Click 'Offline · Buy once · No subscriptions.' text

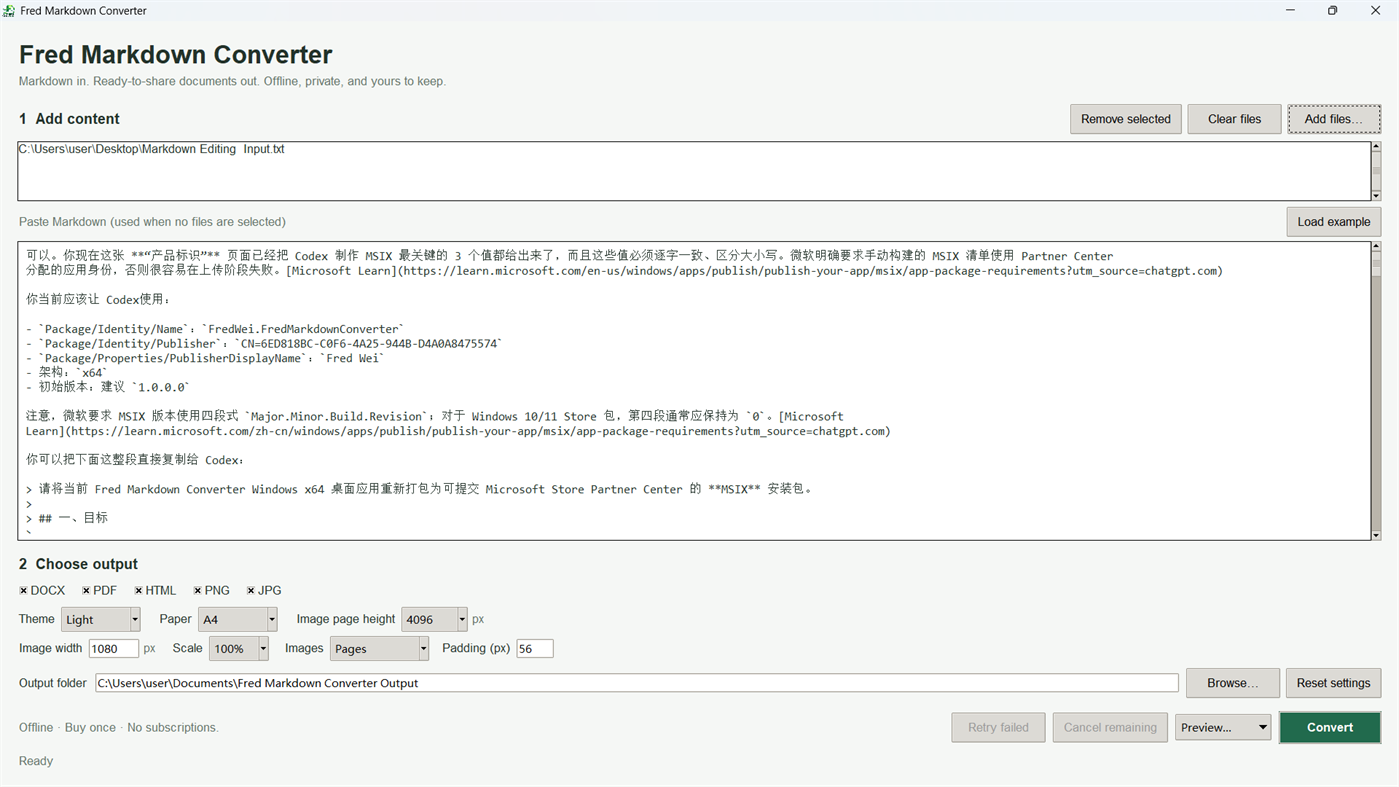tap(119, 728)
